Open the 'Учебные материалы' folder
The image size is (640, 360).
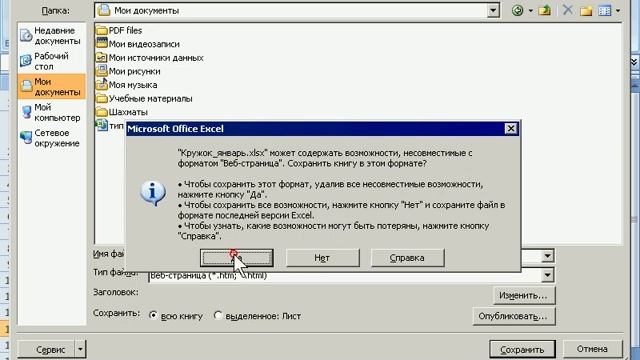click(144, 98)
